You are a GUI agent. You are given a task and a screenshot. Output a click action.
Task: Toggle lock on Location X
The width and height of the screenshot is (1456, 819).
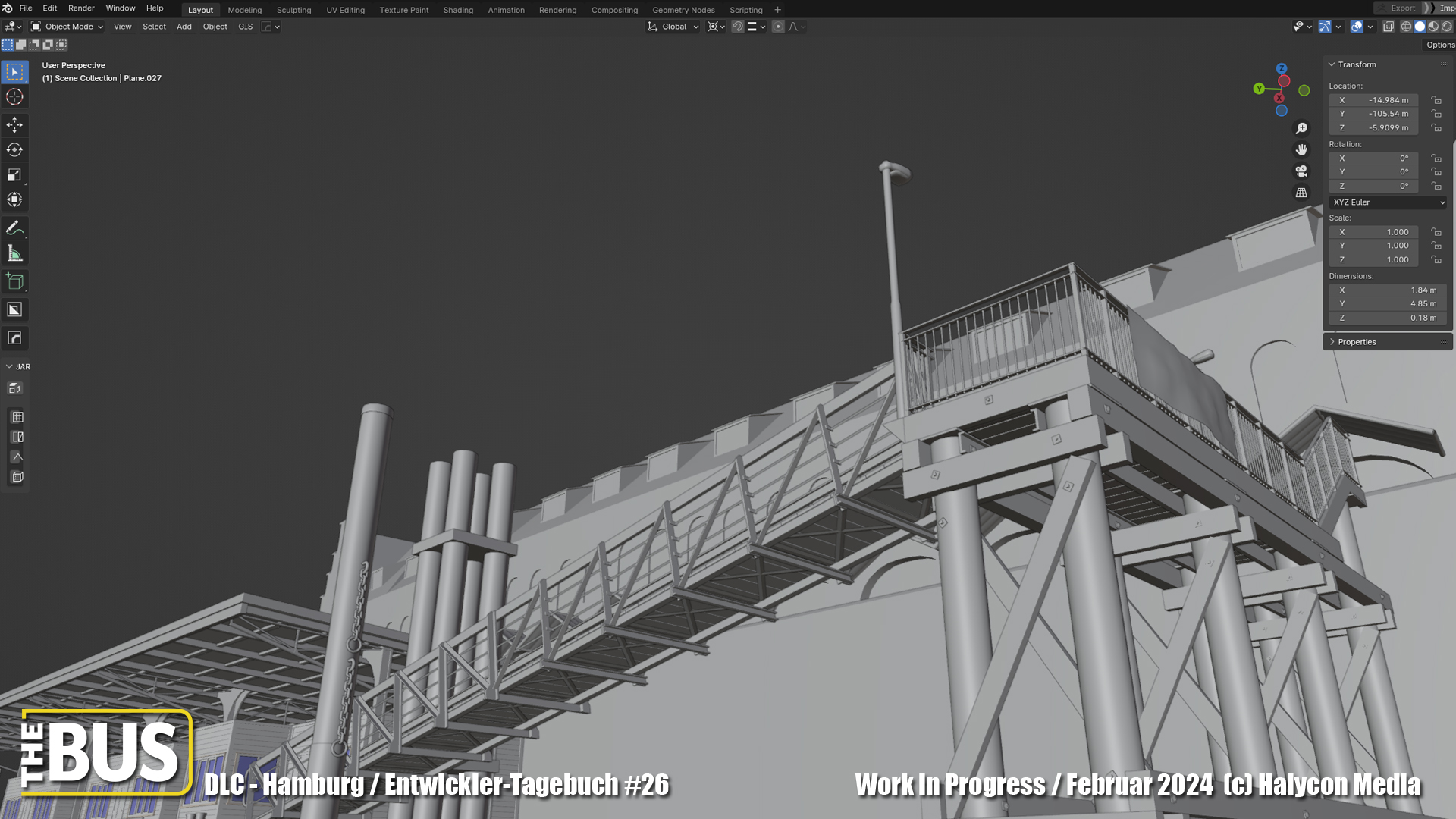1436,100
